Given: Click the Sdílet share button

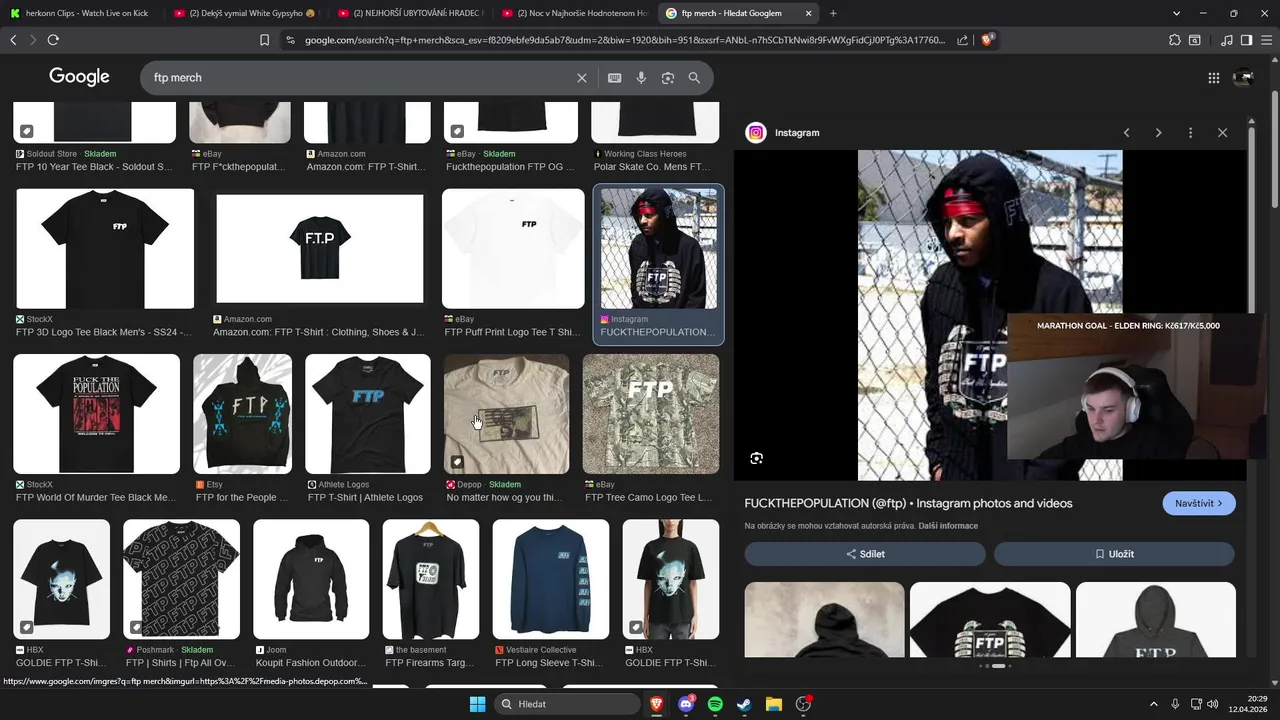Looking at the screenshot, I should [865, 554].
